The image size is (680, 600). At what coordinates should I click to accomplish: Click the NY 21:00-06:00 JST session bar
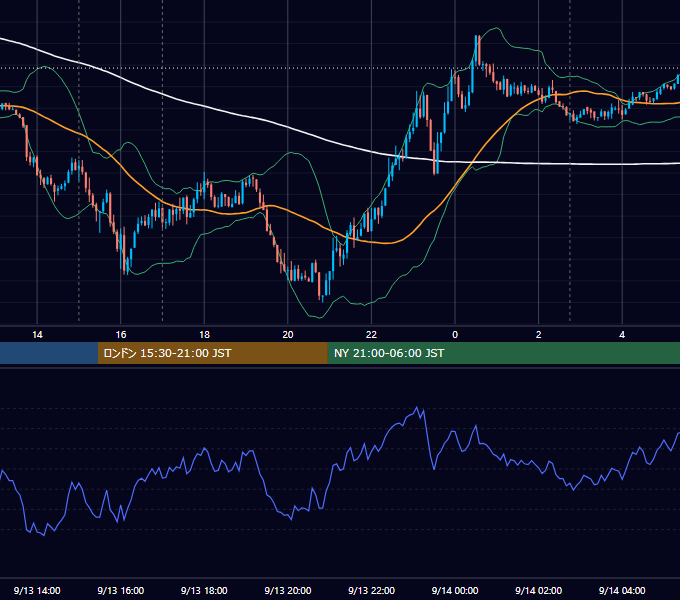[503, 353]
